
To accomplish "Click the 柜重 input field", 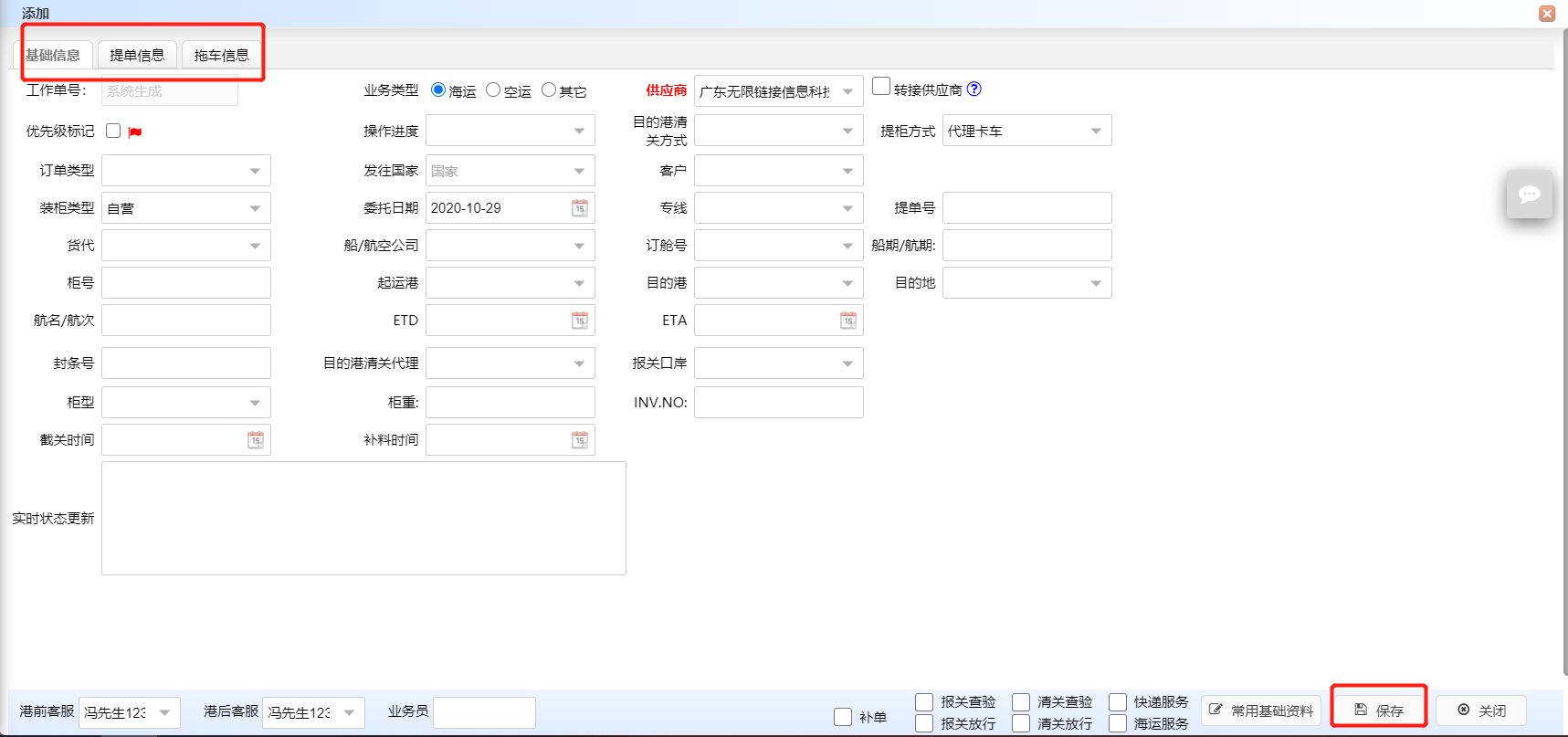I will pos(510,403).
